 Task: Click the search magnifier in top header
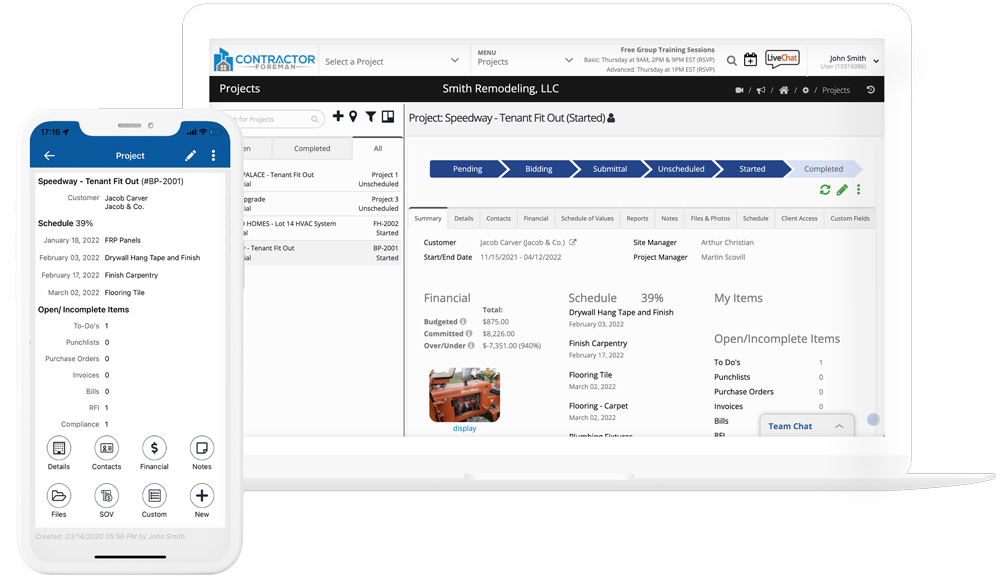[x=732, y=61]
